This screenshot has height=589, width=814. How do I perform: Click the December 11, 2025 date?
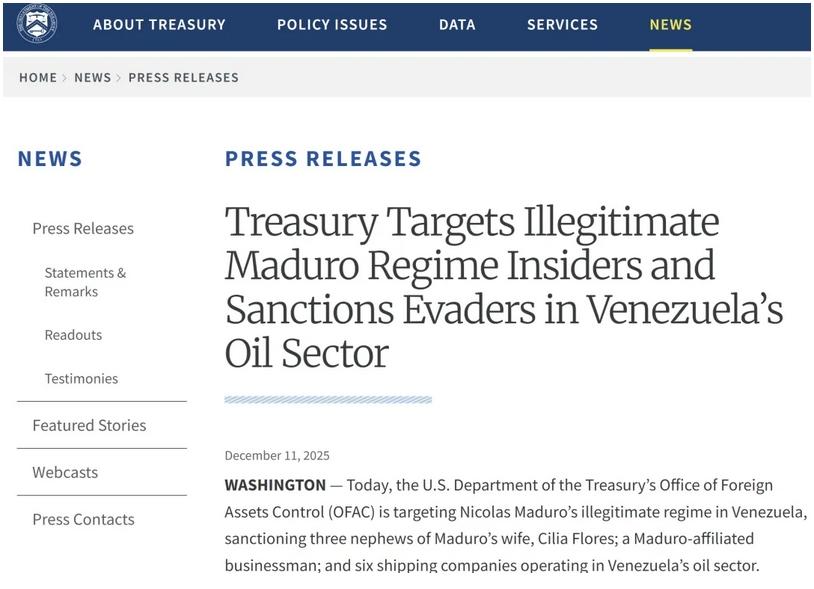[x=277, y=456]
